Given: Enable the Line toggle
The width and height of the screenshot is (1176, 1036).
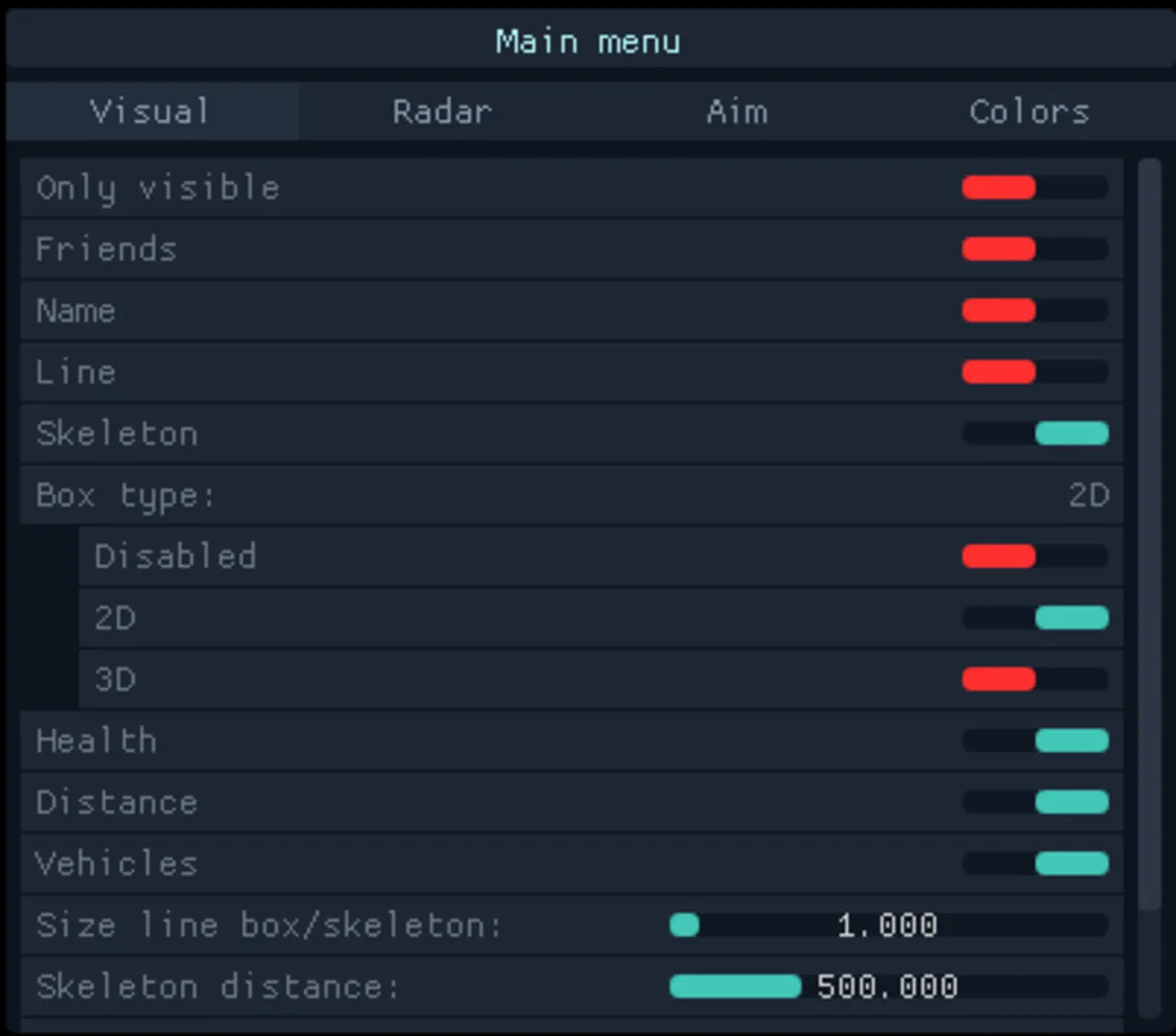Looking at the screenshot, I should (x=1034, y=372).
